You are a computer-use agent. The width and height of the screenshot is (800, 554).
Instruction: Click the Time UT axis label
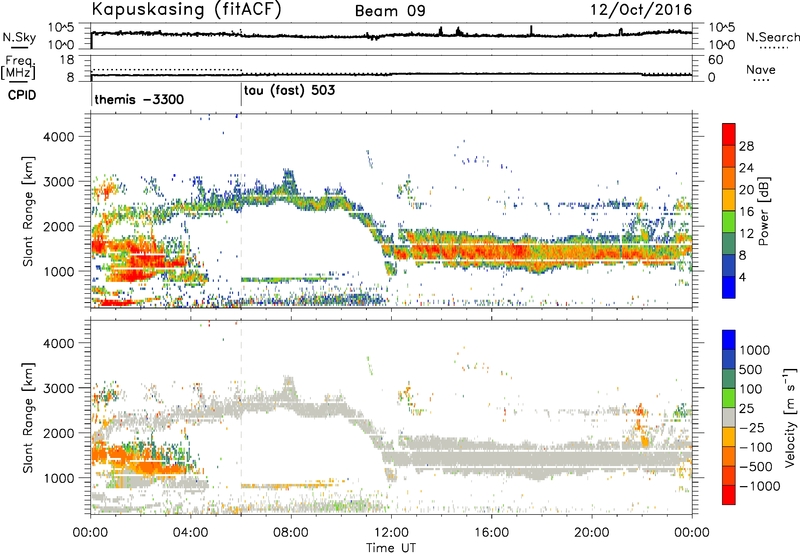pos(391,548)
